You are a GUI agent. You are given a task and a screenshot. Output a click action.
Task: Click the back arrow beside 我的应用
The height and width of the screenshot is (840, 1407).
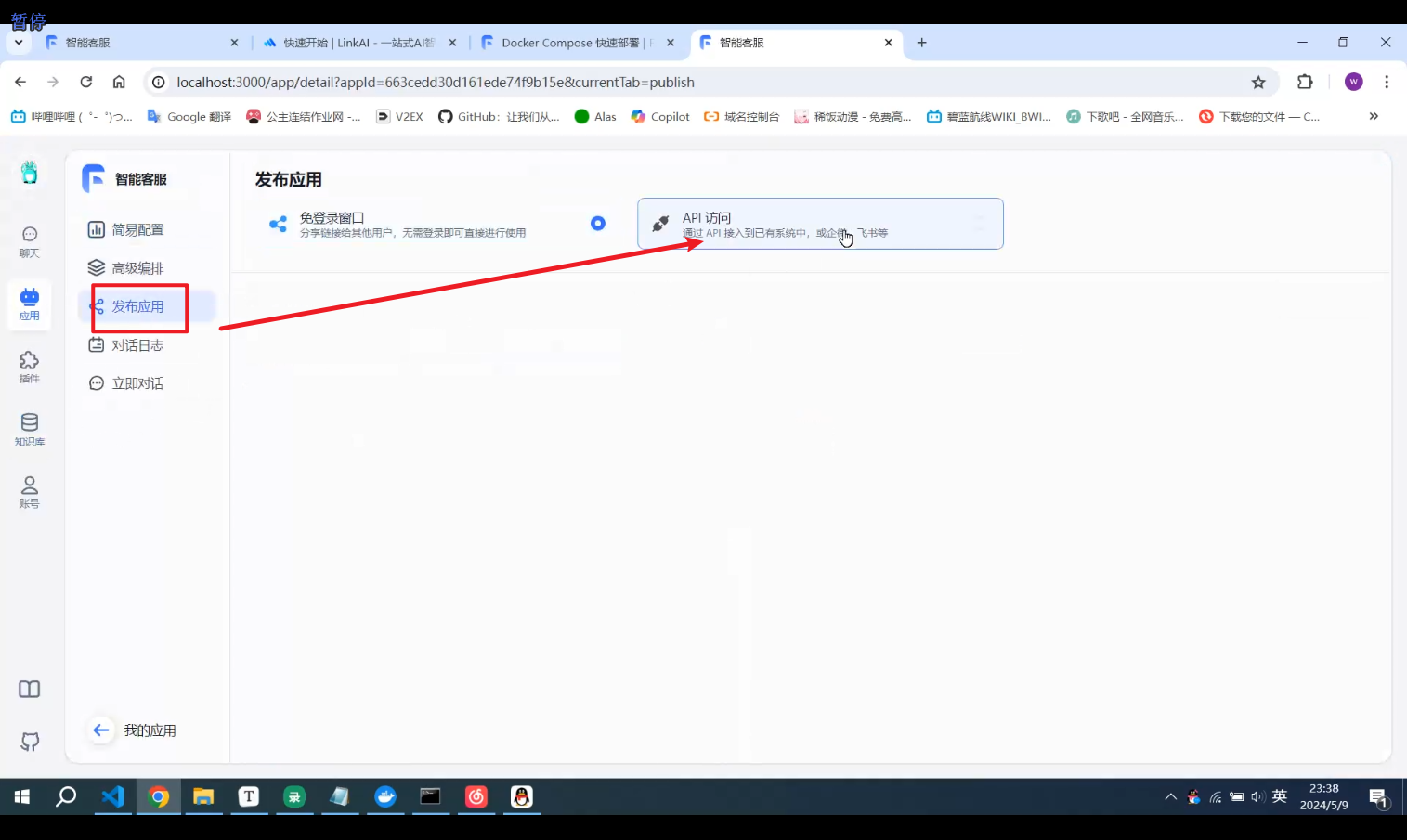point(101,730)
